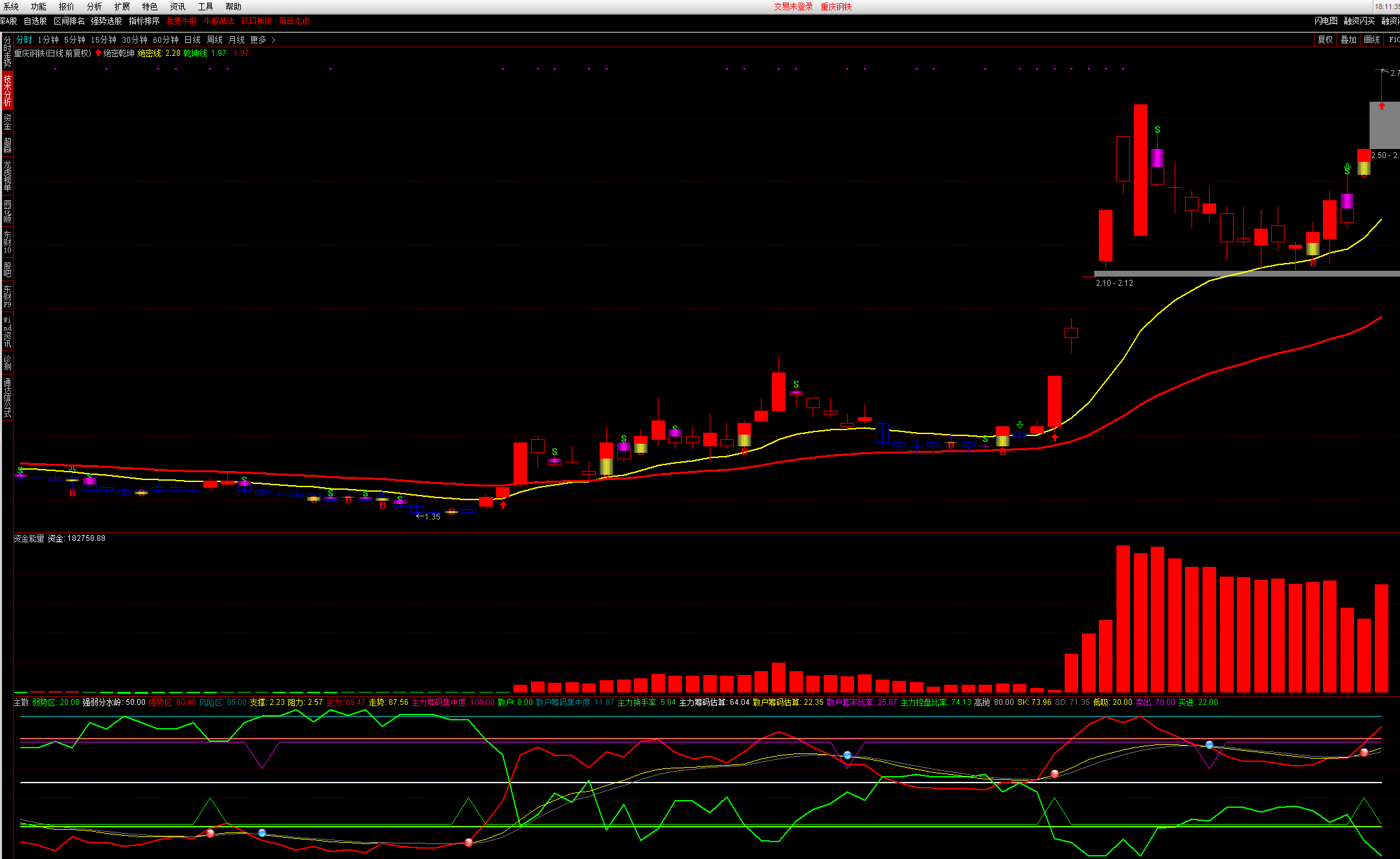
Task: Select the 东财F9 sidebar tab
Action: click(7, 296)
